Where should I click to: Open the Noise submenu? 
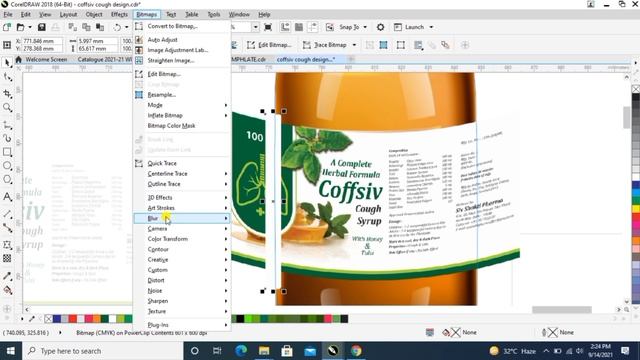[182, 291]
